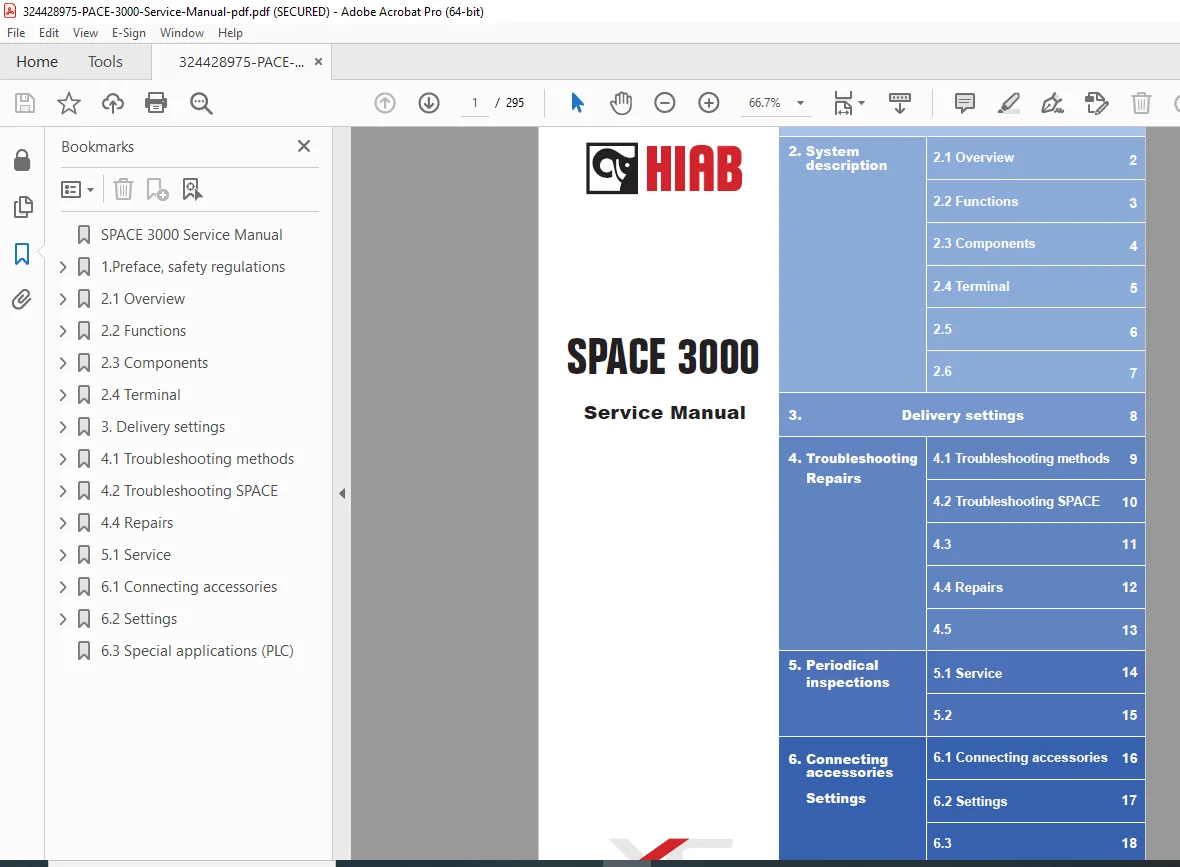Open the Window menu
Viewport: 1180px width, 867px height.
pyautogui.click(x=181, y=33)
